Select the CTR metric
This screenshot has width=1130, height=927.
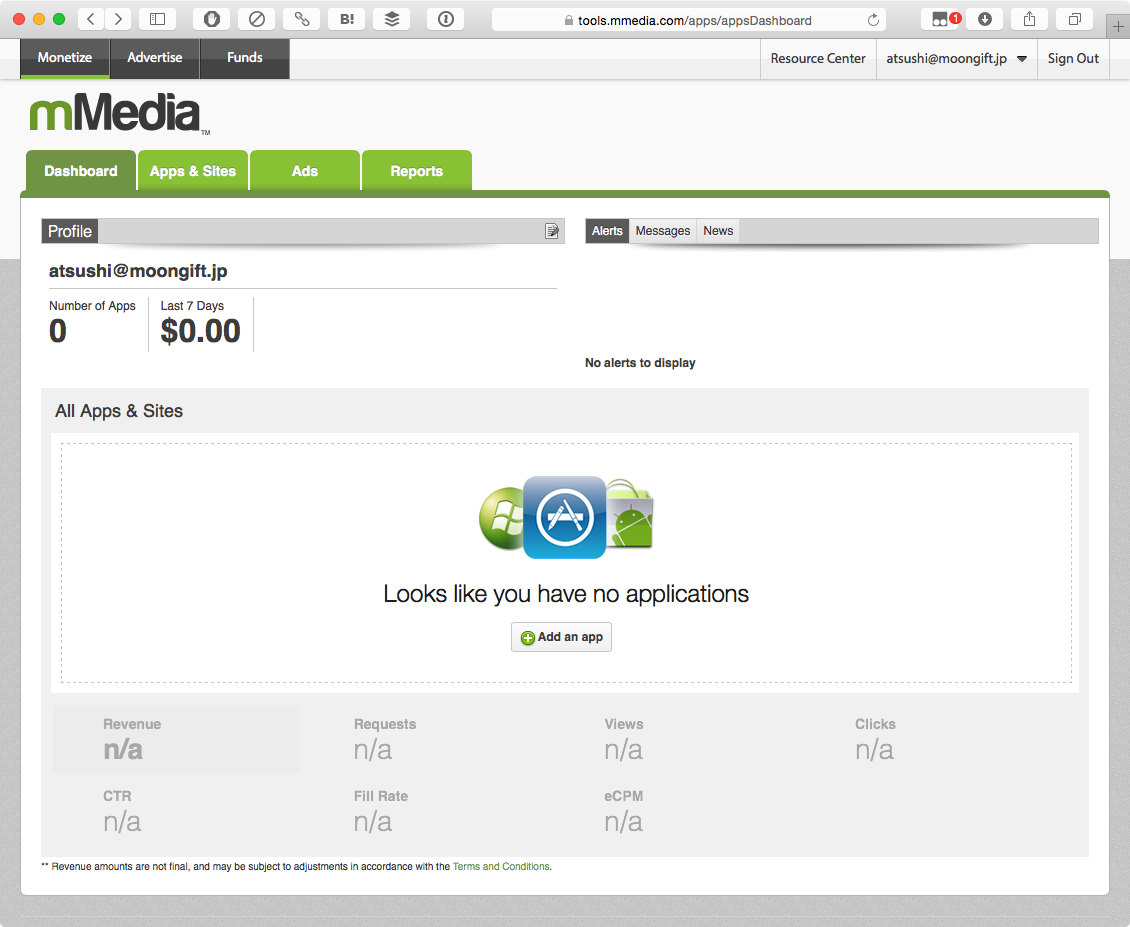click(122, 812)
